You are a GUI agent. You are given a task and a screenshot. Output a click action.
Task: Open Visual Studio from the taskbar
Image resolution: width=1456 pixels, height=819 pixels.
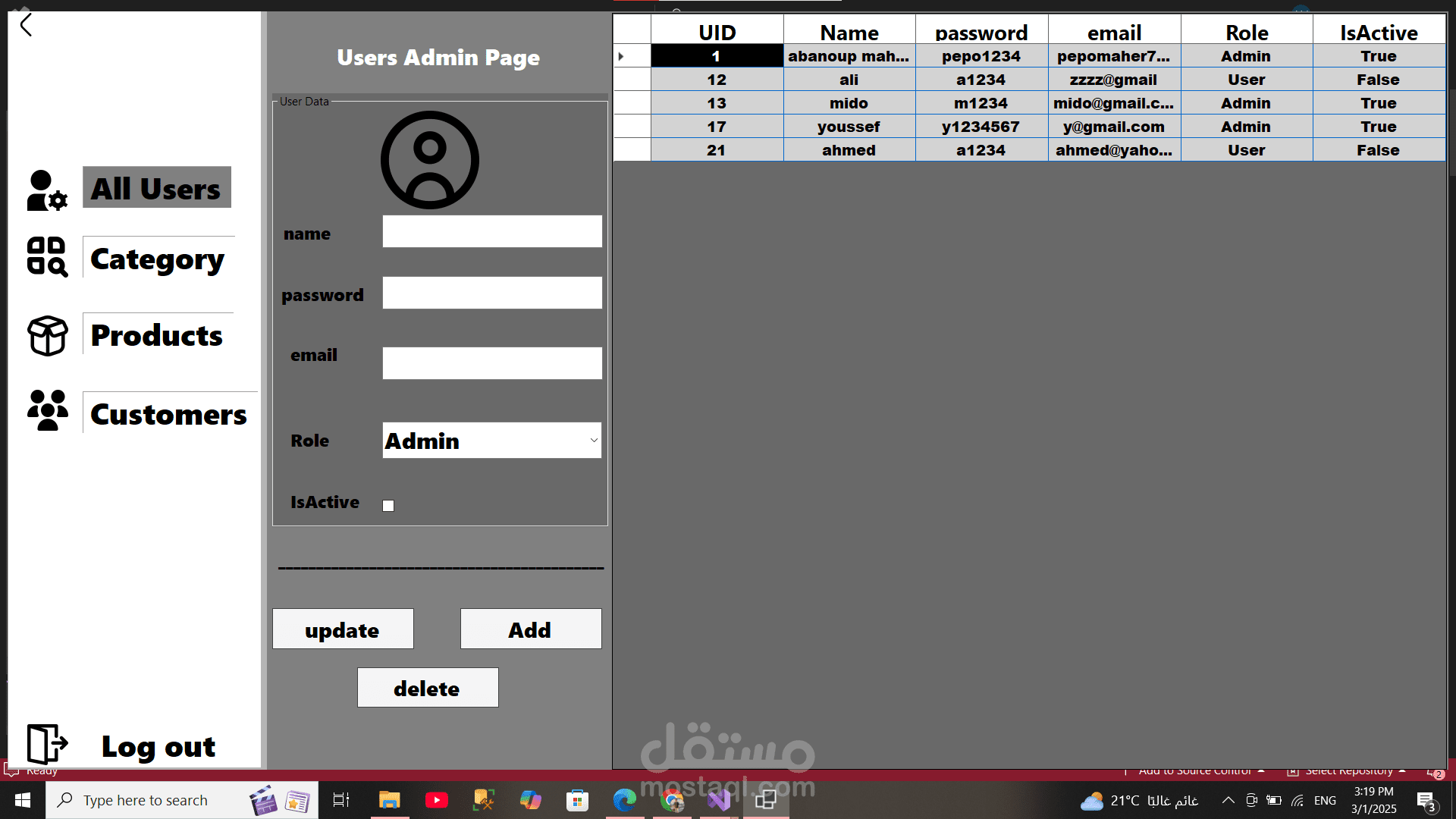point(719,800)
